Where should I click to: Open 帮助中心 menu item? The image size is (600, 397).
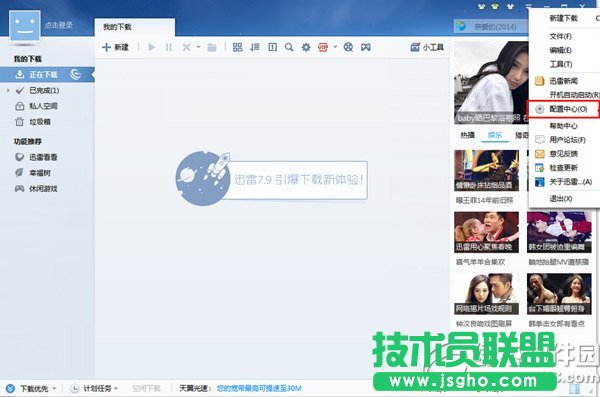click(x=564, y=126)
